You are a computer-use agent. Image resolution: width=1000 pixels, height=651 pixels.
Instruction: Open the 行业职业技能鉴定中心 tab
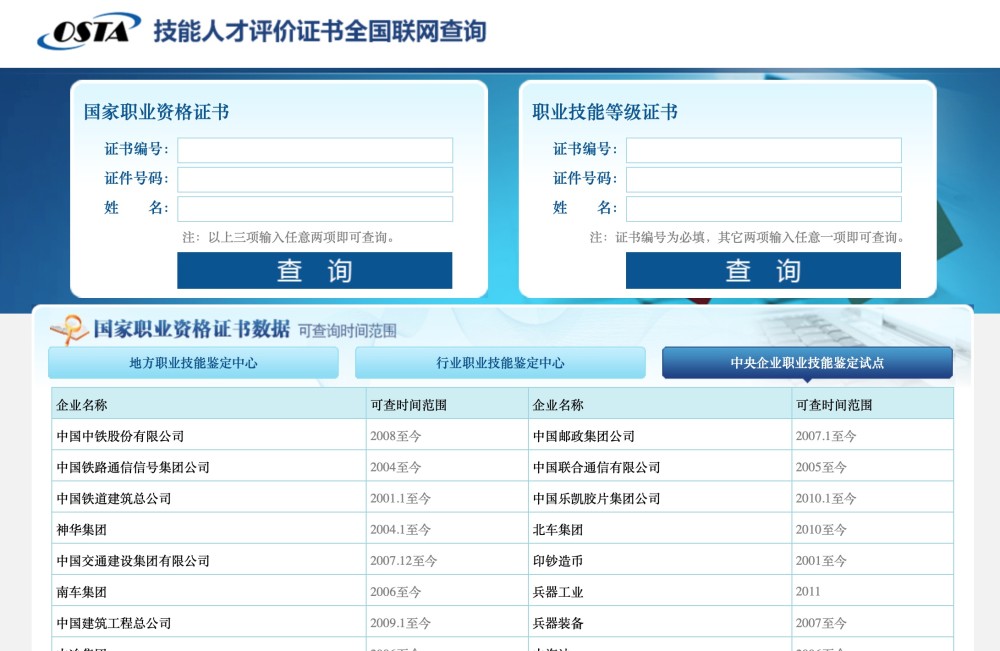500,363
